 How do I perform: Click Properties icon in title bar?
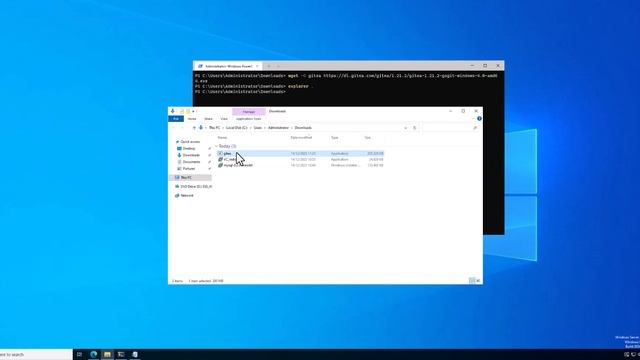click(182, 111)
